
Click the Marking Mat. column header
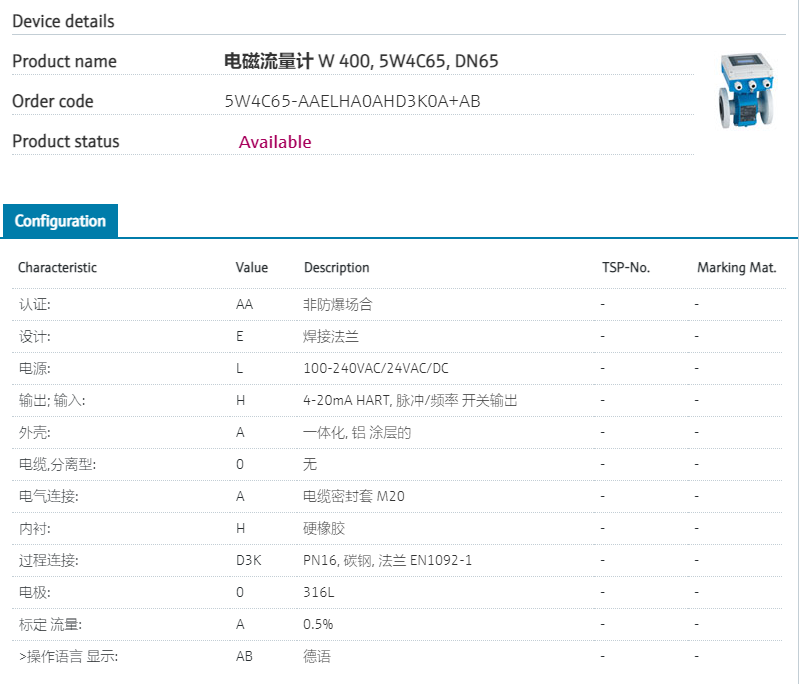coord(735,268)
